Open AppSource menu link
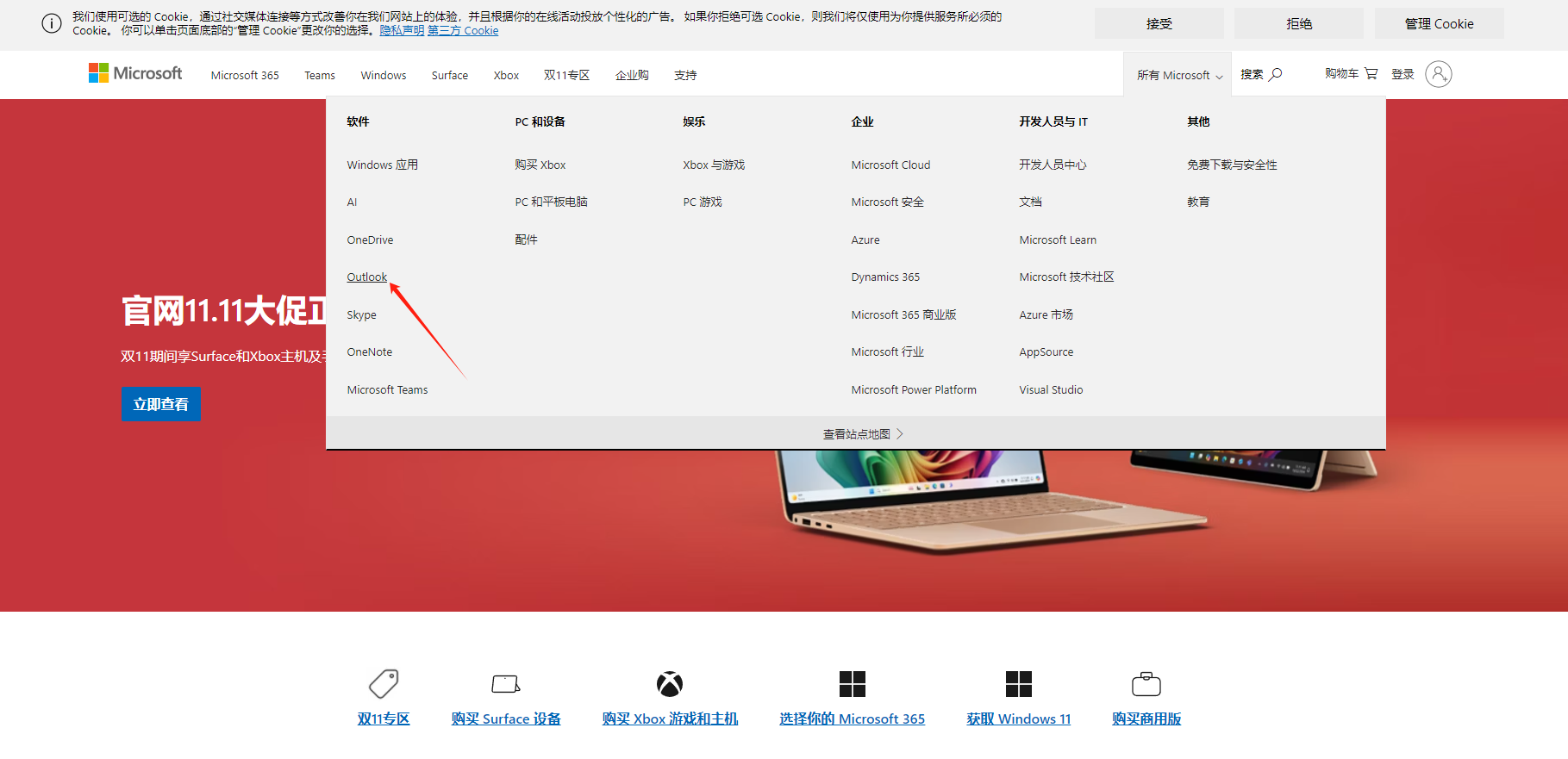The height and width of the screenshot is (759, 1568). pos(1046,352)
